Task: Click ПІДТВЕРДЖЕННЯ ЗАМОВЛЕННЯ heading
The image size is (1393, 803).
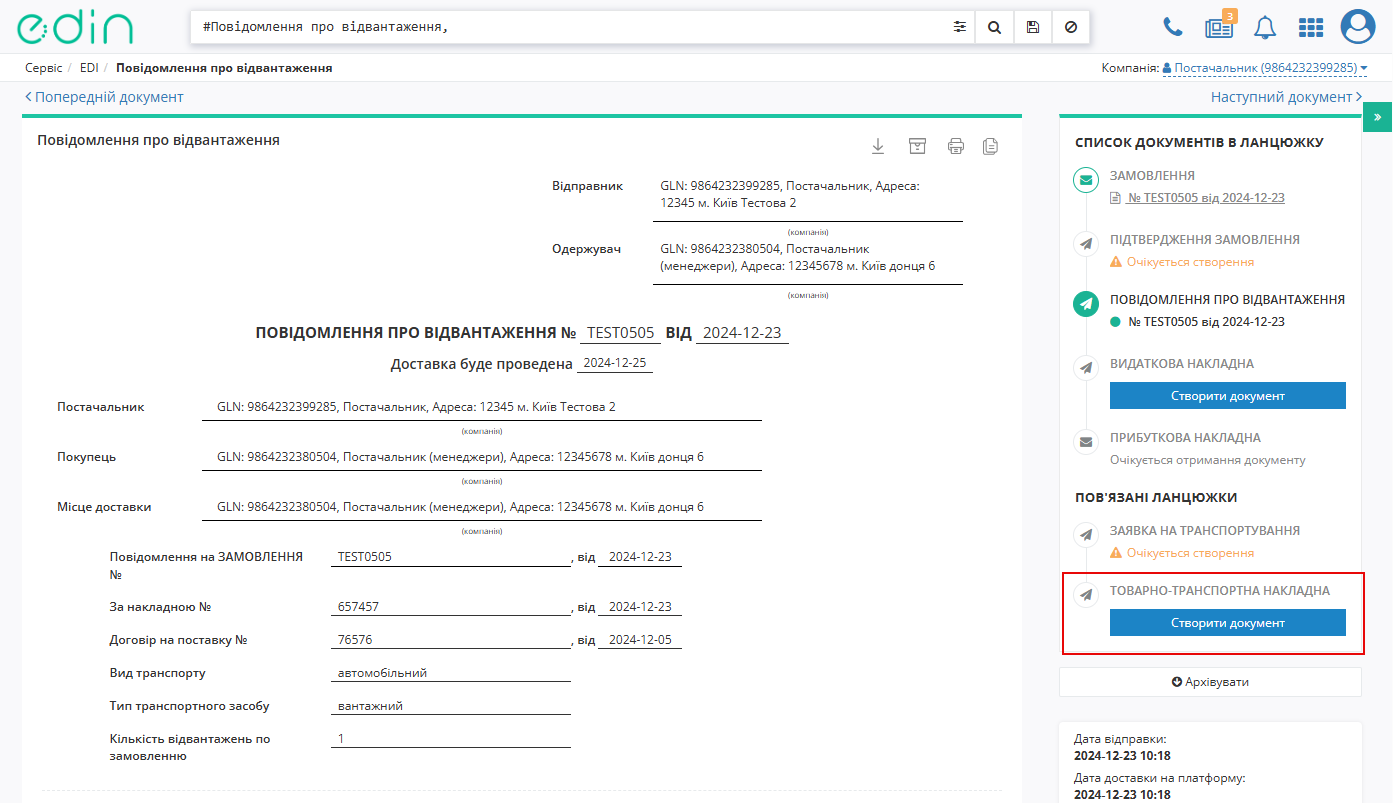Action: coord(1205,240)
